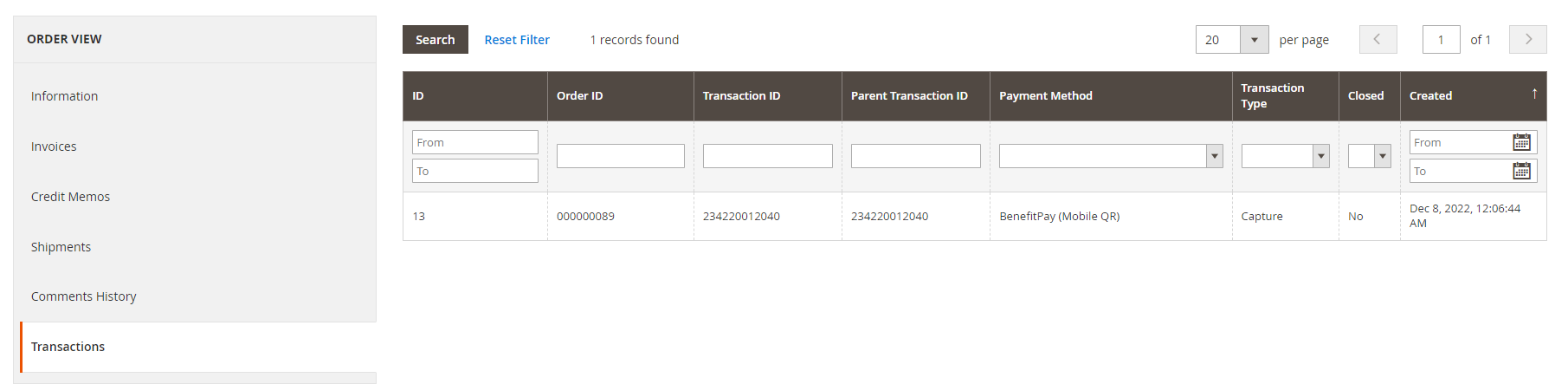Go to the previous page arrow
This screenshot has width=1568, height=384.
pos(1378,40)
